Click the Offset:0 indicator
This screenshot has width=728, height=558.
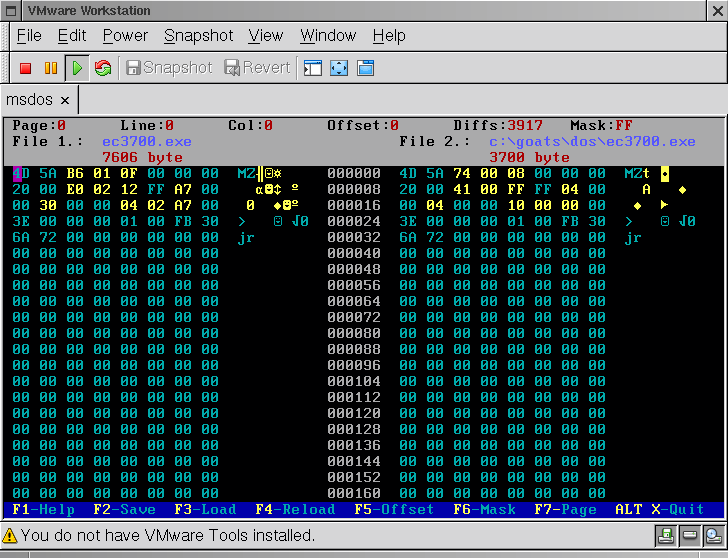[363, 125]
